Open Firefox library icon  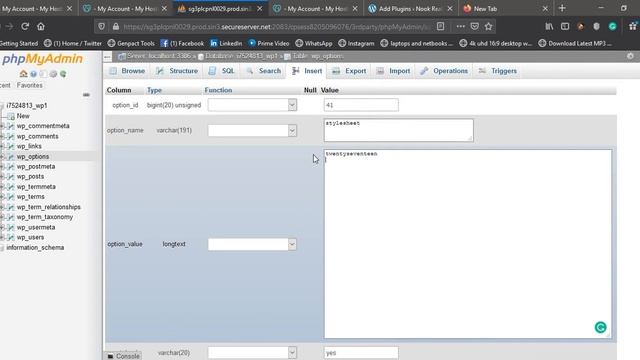click(549, 27)
